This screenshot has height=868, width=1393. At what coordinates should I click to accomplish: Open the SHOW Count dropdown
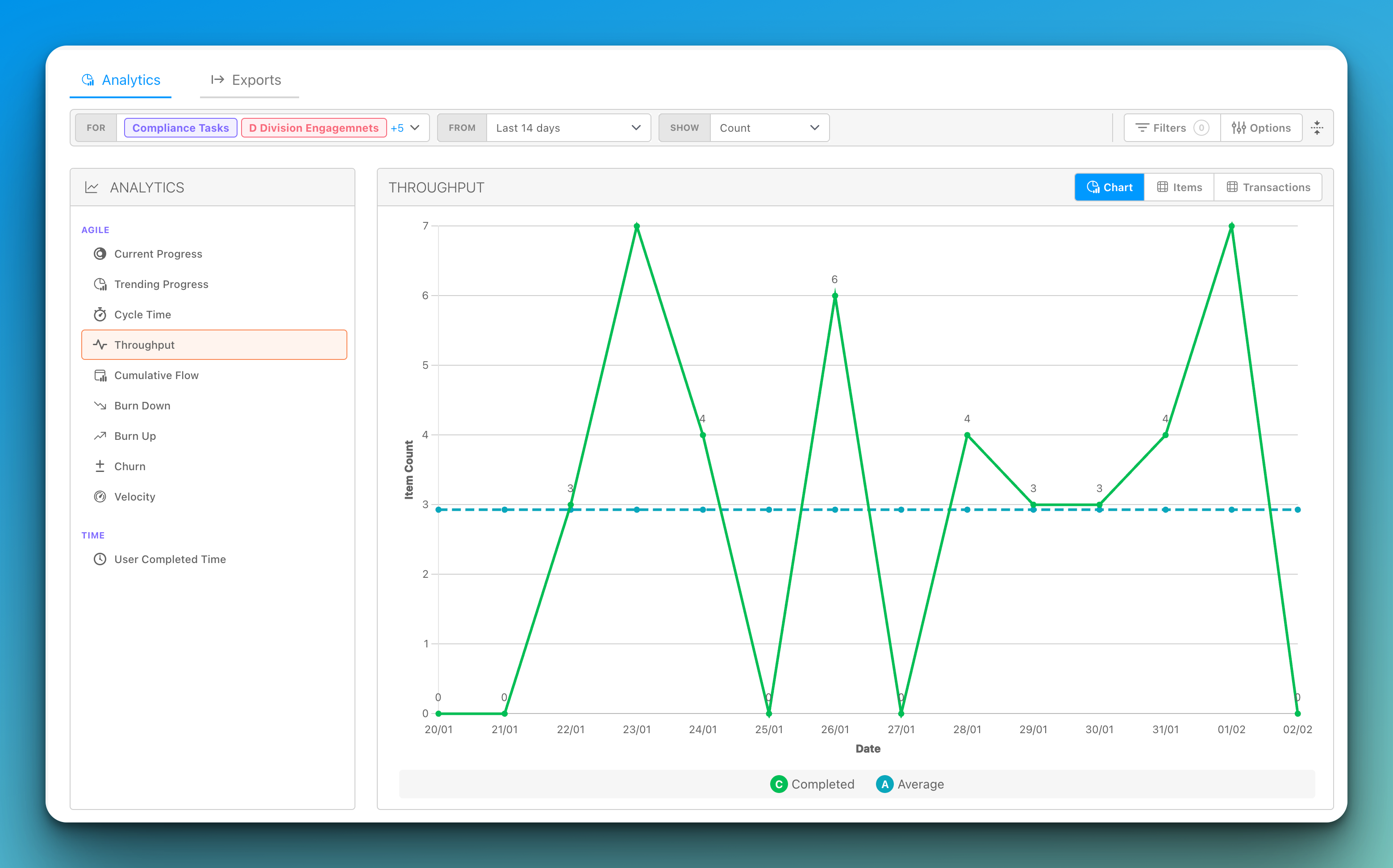point(769,128)
